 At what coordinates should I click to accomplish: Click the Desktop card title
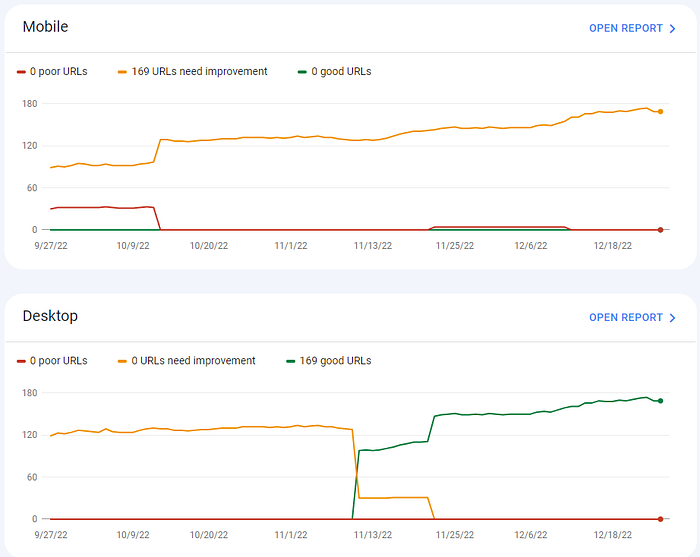(50, 316)
